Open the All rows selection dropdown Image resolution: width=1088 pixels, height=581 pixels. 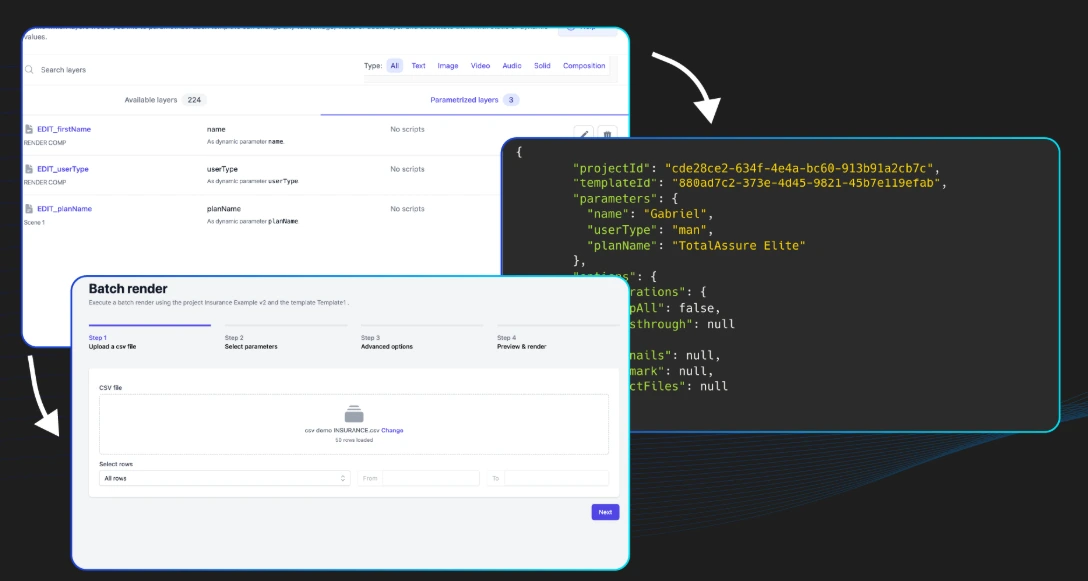[x=225, y=478]
